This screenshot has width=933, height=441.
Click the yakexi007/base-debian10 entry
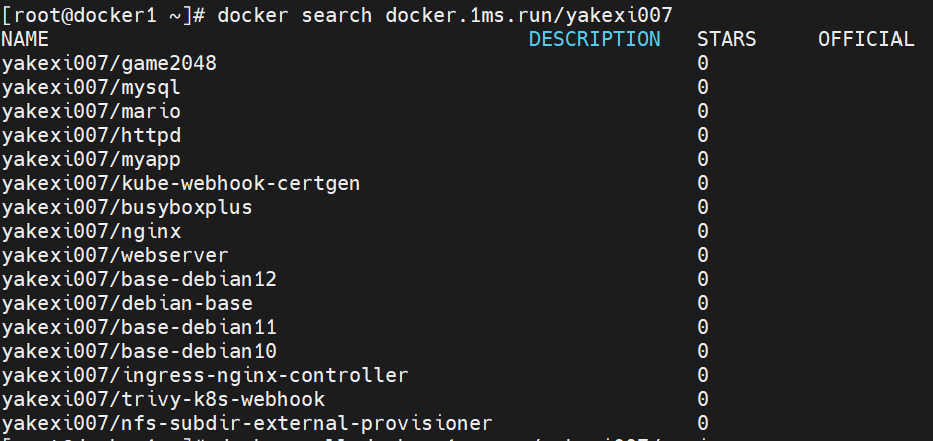(x=139, y=351)
